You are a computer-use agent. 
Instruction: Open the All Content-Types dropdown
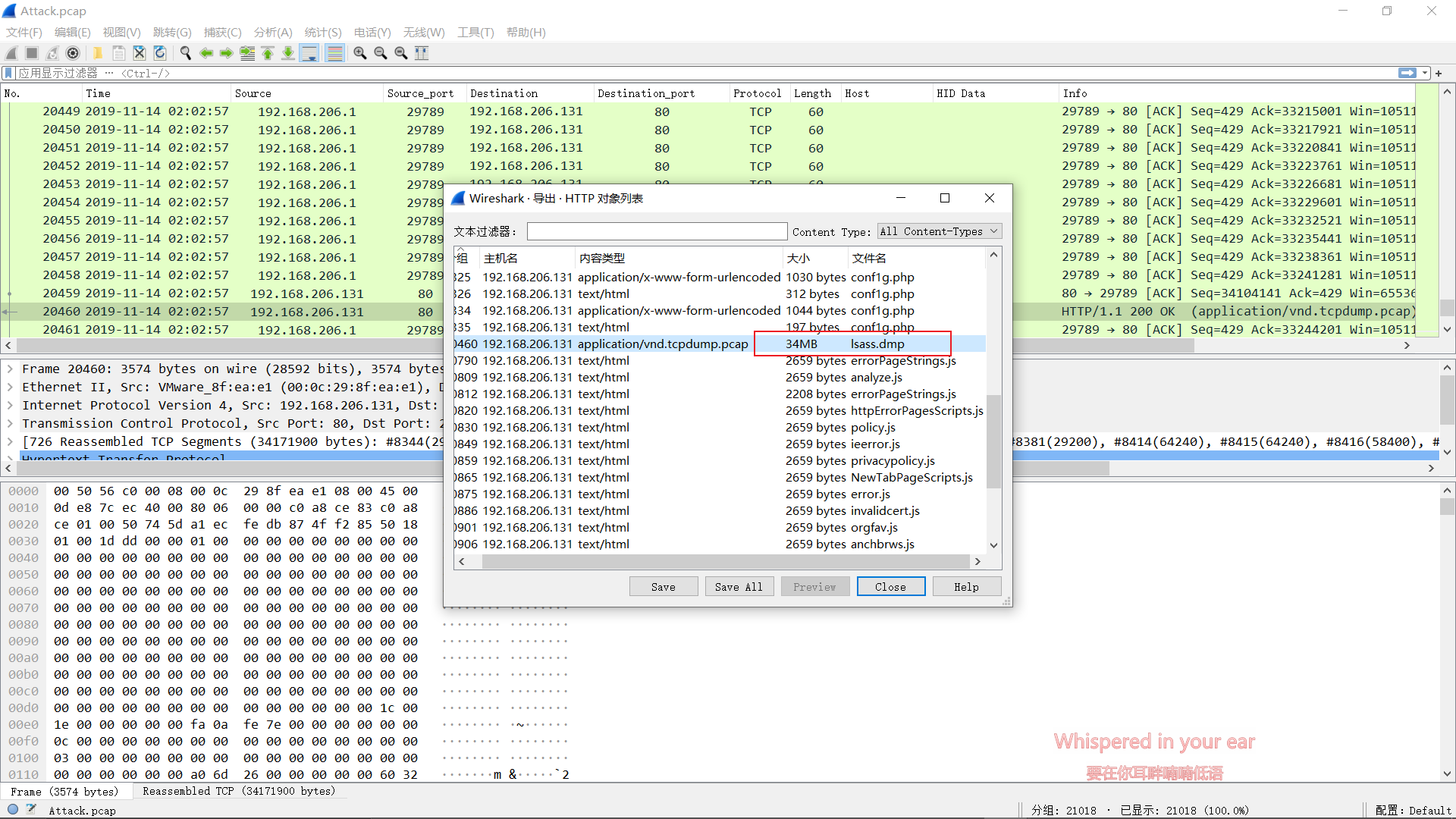point(939,231)
